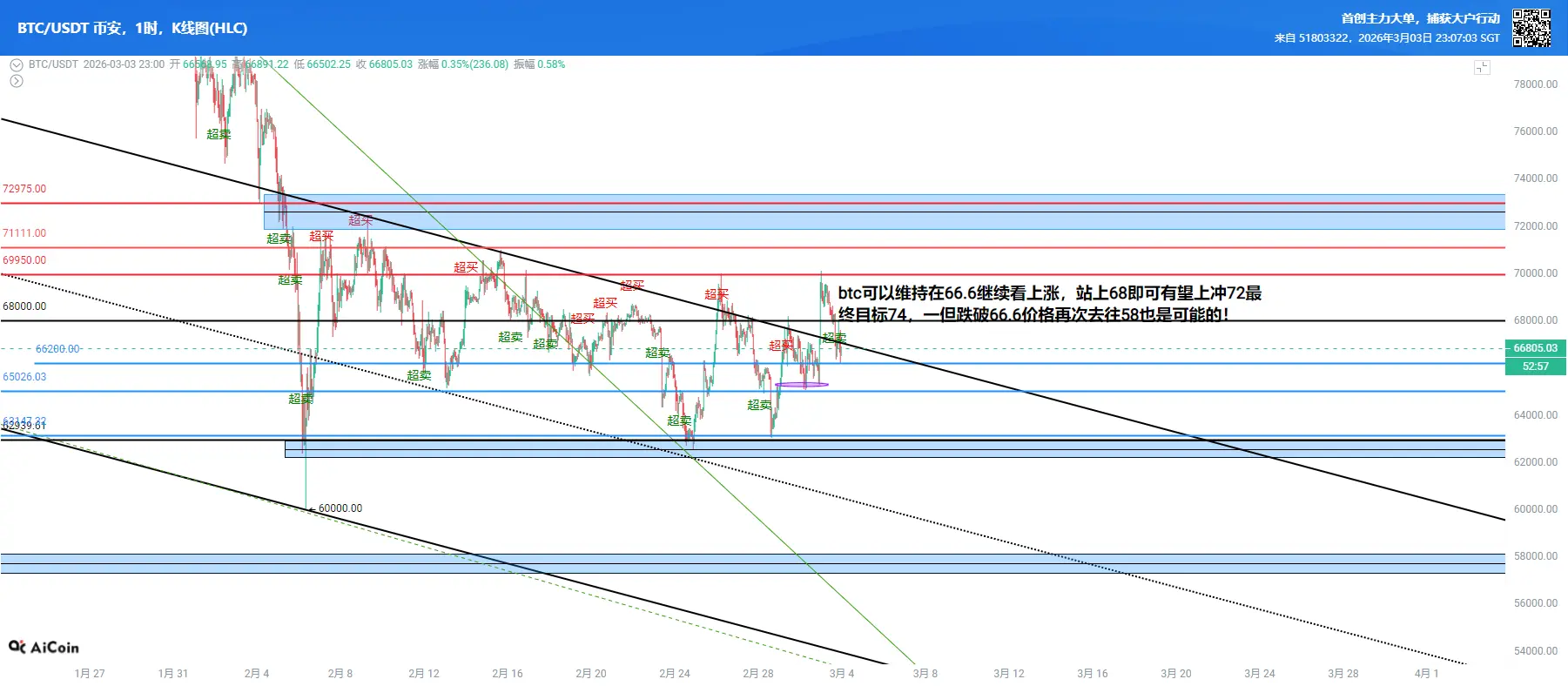Click "64000.00" on the price axis

click(x=1536, y=415)
